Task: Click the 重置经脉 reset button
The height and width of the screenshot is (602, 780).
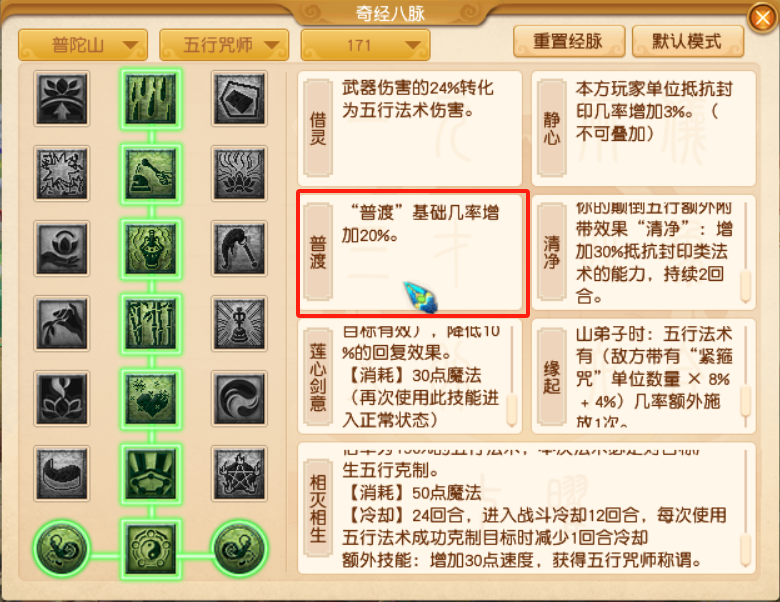Action: [x=569, y=41]
